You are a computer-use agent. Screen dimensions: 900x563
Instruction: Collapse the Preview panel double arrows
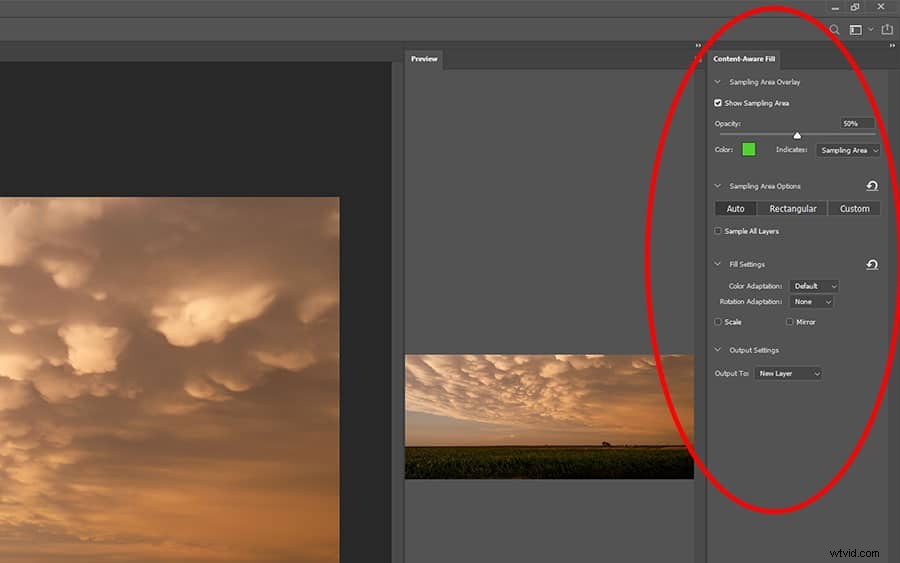pyautogui.click(x=698, y=45)
